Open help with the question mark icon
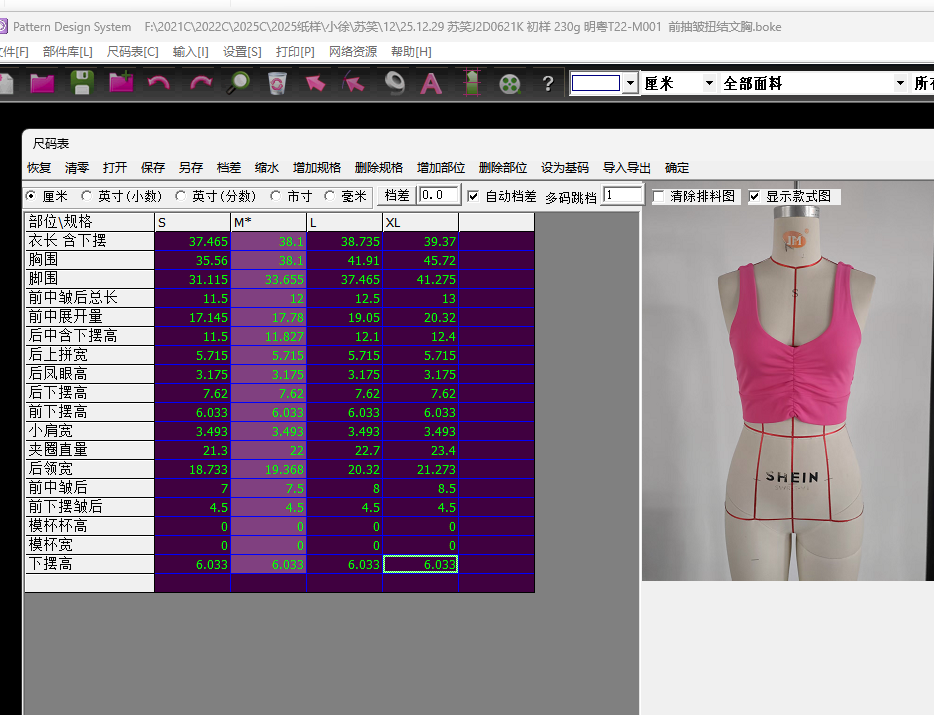The height and width of the screenshot is (715, 934). point(547,83)
